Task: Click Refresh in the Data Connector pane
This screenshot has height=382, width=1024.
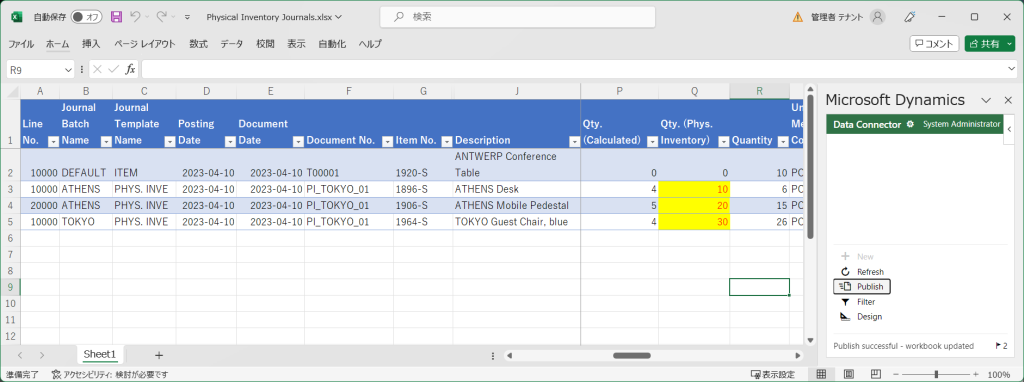Action: point(862,272)
